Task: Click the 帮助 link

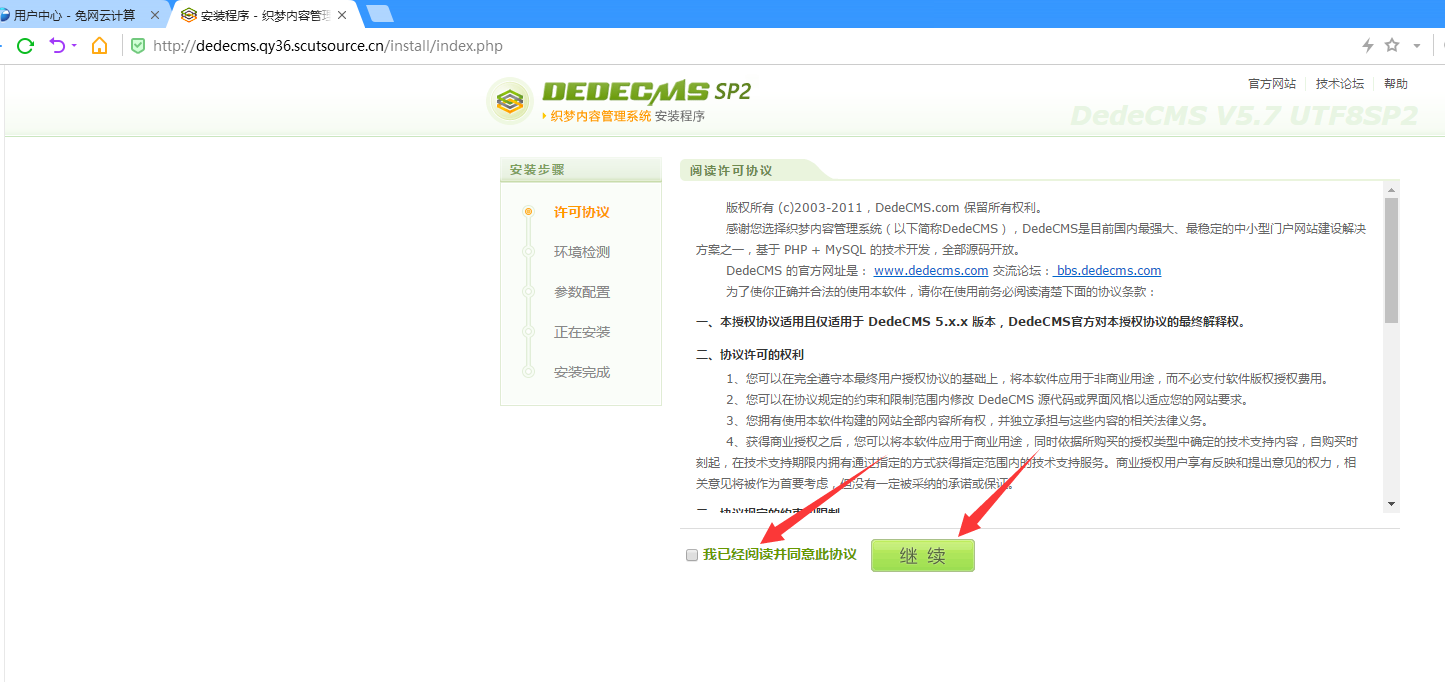Action: pyautogui.click(x=1396, y=83)
